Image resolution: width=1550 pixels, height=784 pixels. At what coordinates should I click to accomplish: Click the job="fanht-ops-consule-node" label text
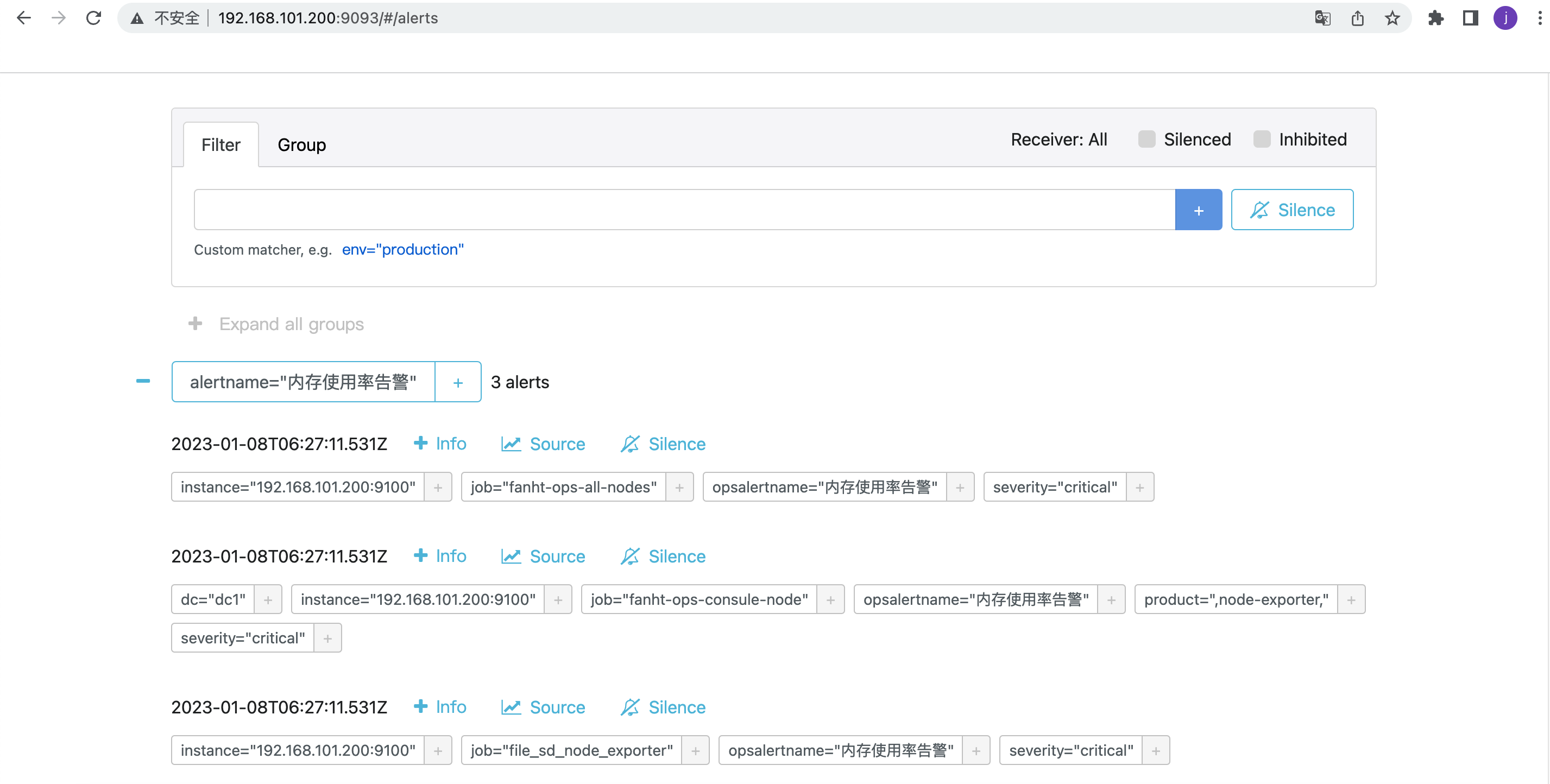(x=699, y=599)
